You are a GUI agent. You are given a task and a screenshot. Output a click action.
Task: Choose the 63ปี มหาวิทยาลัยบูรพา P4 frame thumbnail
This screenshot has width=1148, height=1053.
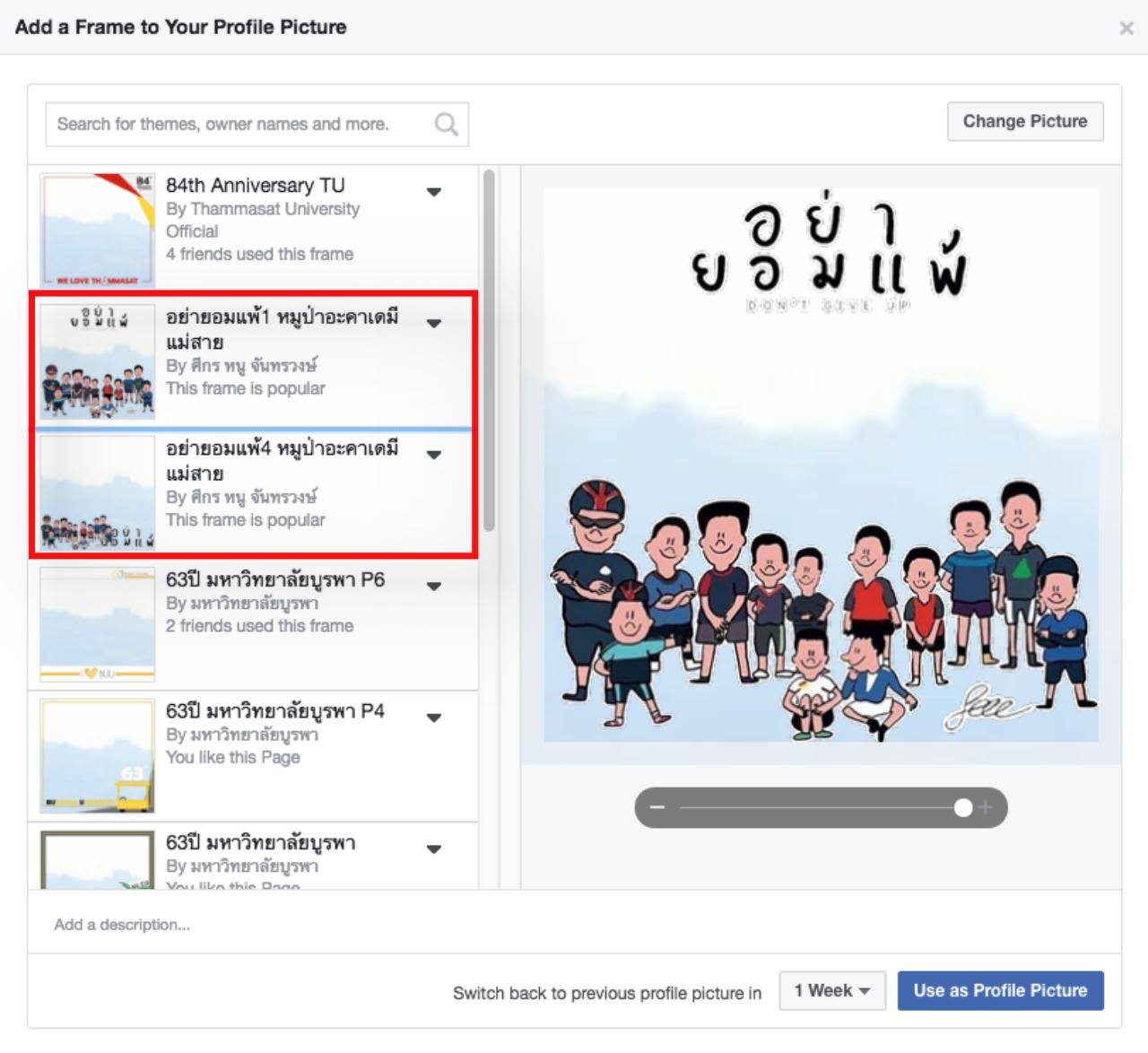click(x=97, y=755)
